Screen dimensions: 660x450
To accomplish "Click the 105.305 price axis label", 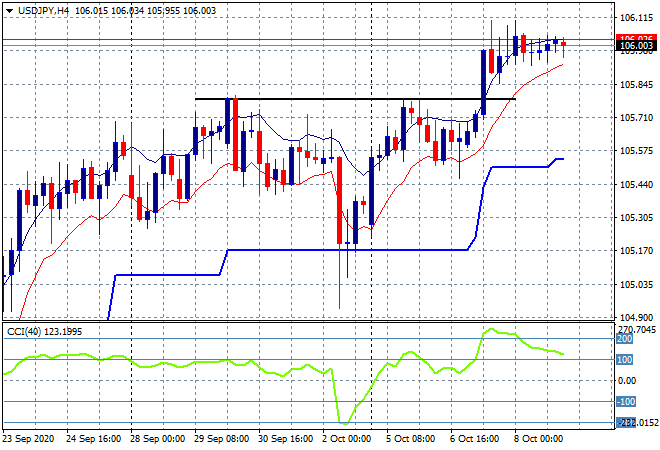I will 636,218.
